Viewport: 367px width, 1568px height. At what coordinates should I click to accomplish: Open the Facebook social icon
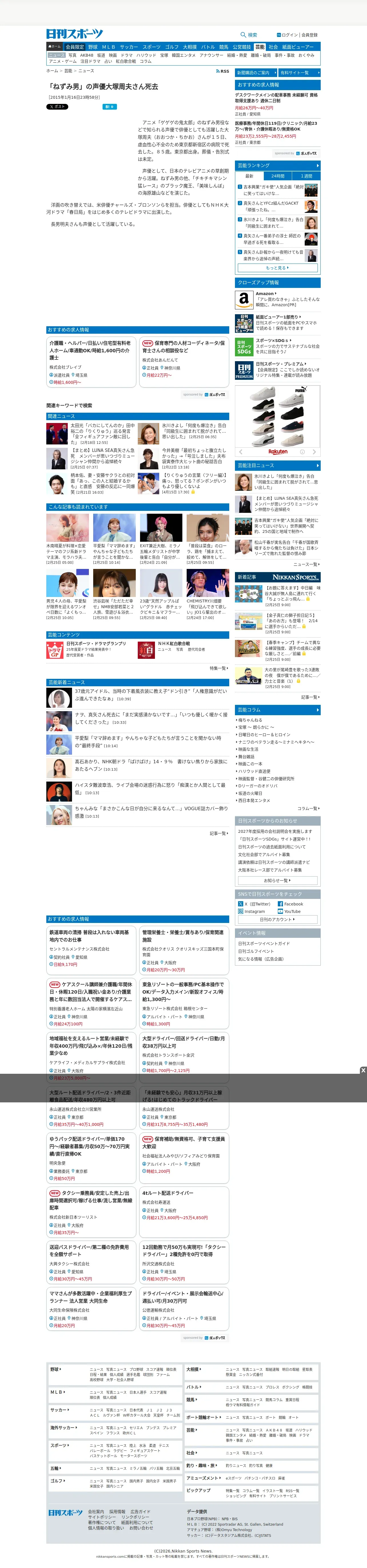tap(280, 904)
